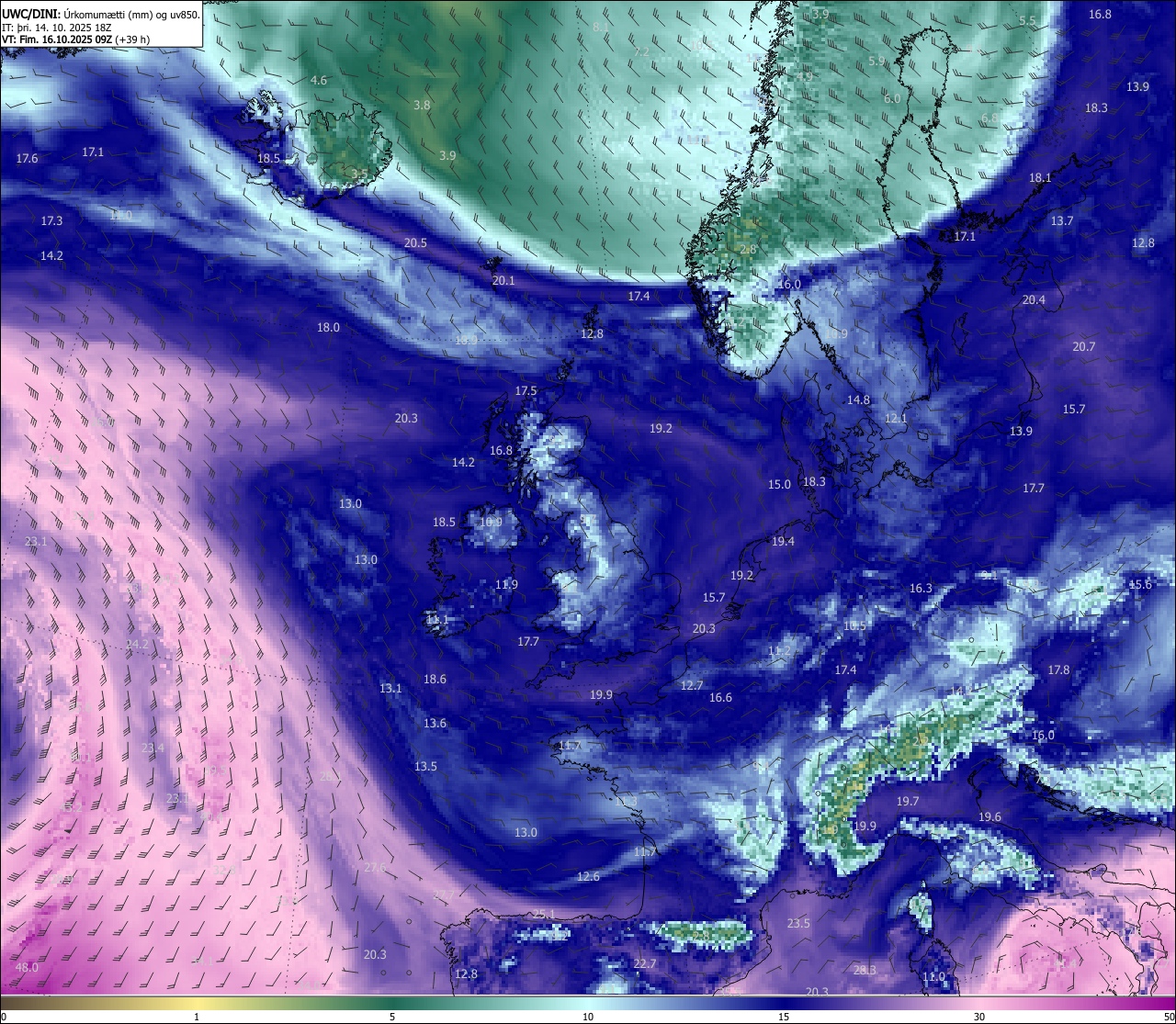The image size is (1176, 1024).
Task: Click the 6.0 value label
Action: coord(892,98)
